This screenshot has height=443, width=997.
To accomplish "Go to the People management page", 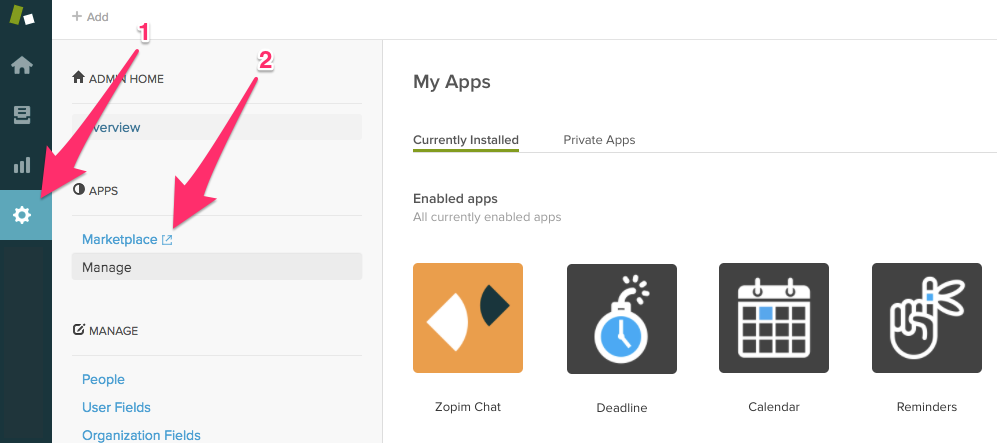I will click(x=103, y=379).
